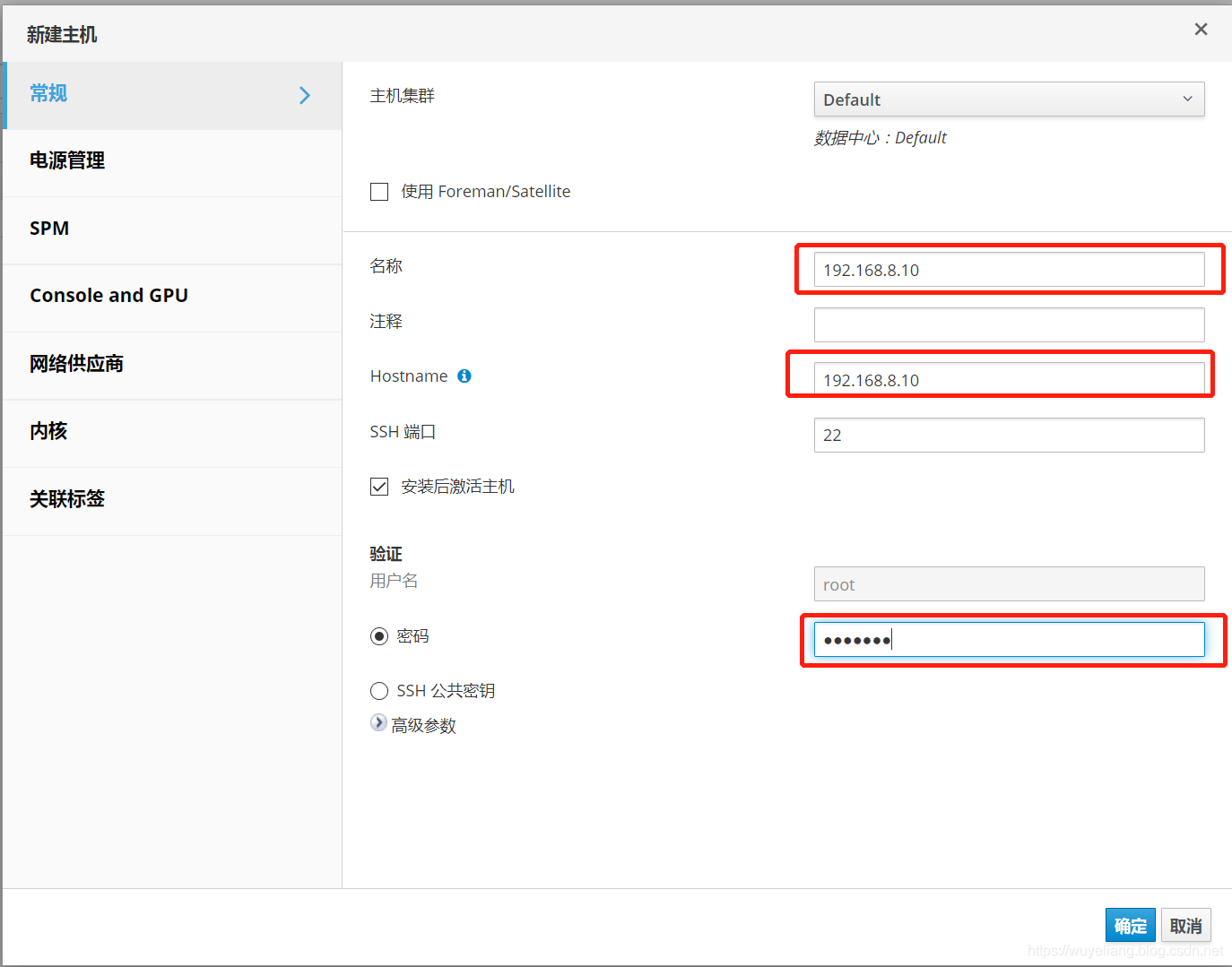Uncheck the 安装后激活主机 checkbox
Screen dimensions: 1232x967
tap(379, 487)
